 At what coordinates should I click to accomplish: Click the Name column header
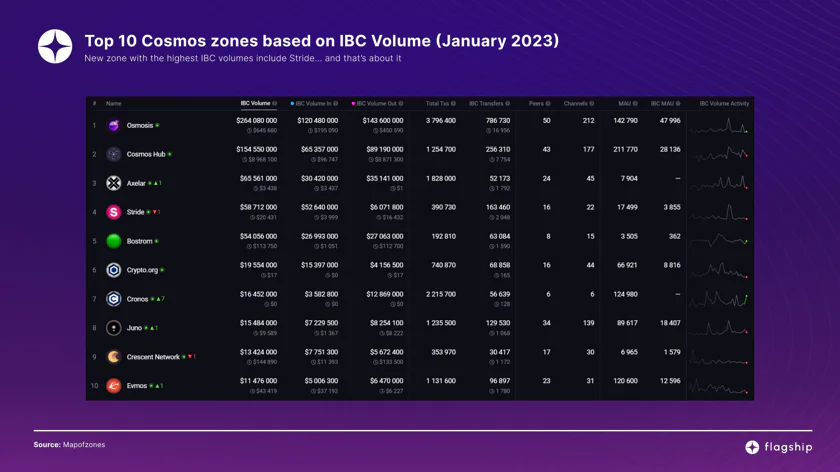coord(114,103)
